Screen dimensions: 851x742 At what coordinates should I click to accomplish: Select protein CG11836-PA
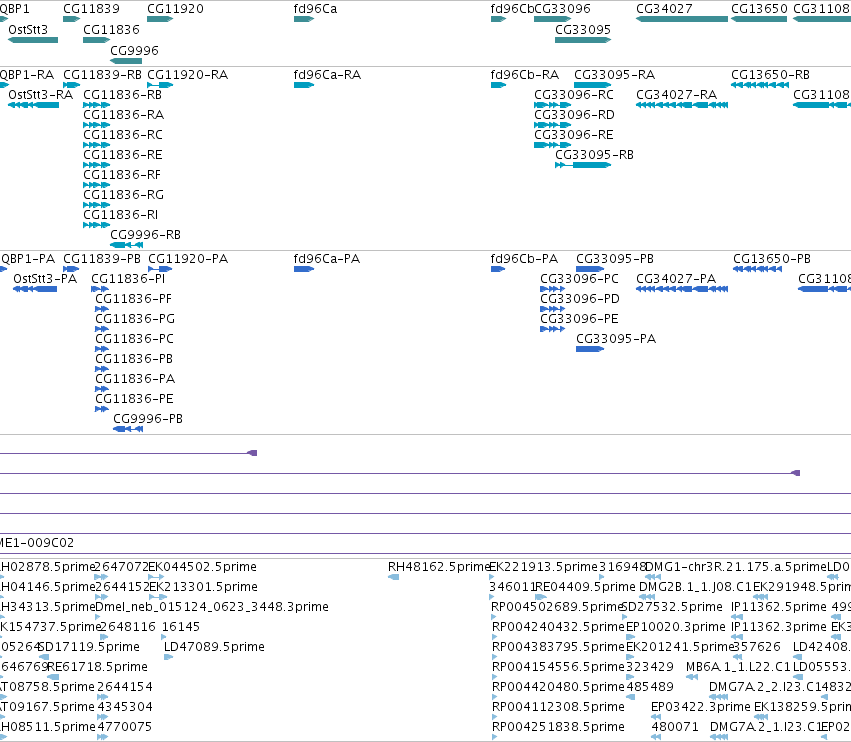[135, 378]
